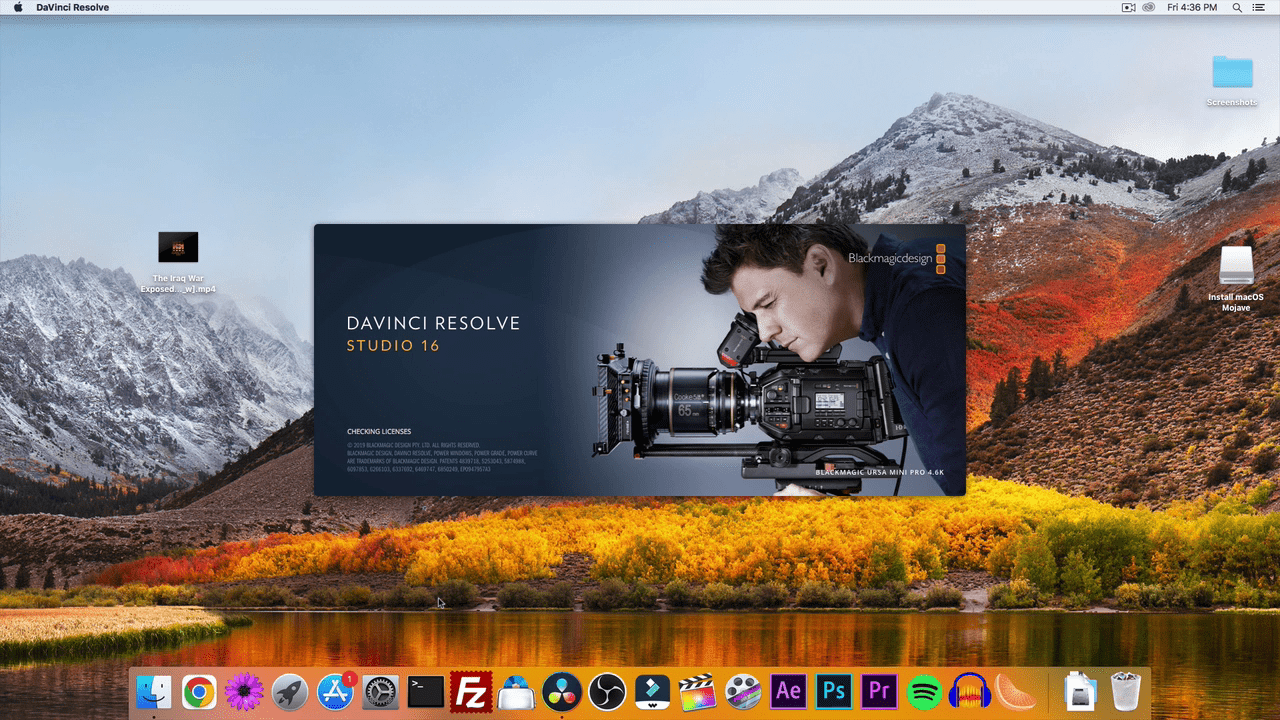Open the DaVinci Resolve menu bar item

[x=73, y=7]
